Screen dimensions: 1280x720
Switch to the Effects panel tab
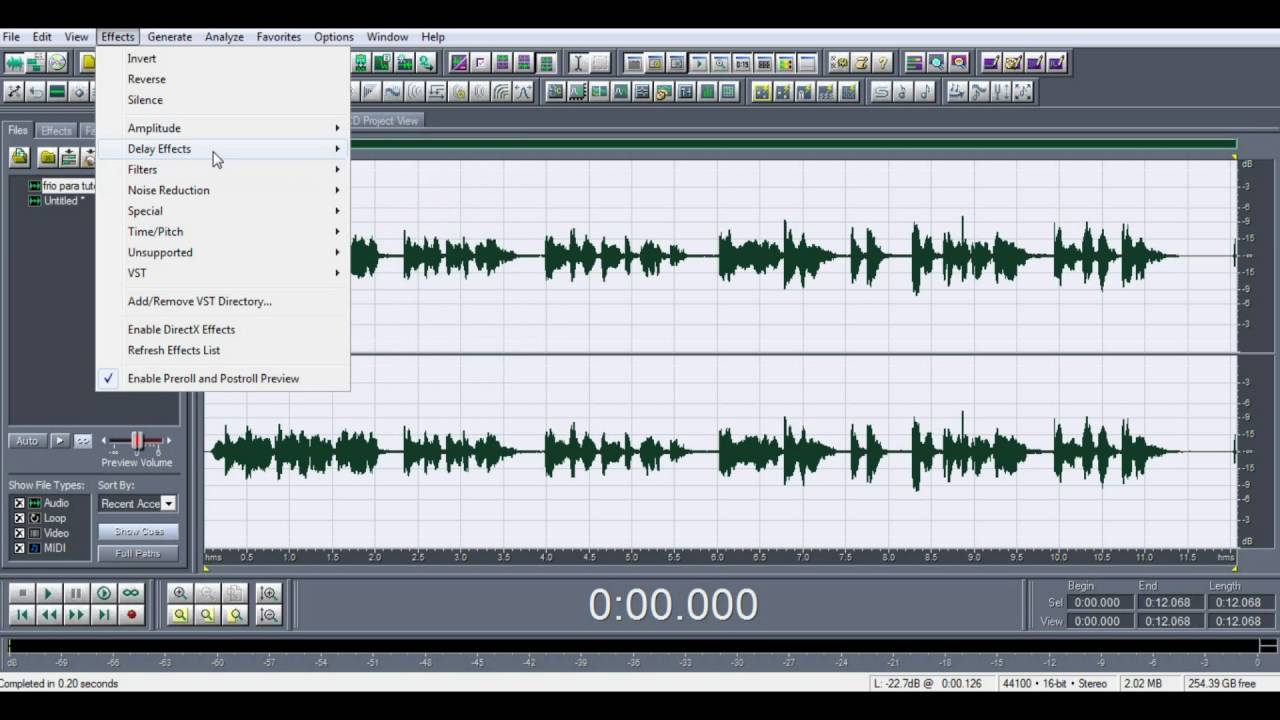pos(56,130)
